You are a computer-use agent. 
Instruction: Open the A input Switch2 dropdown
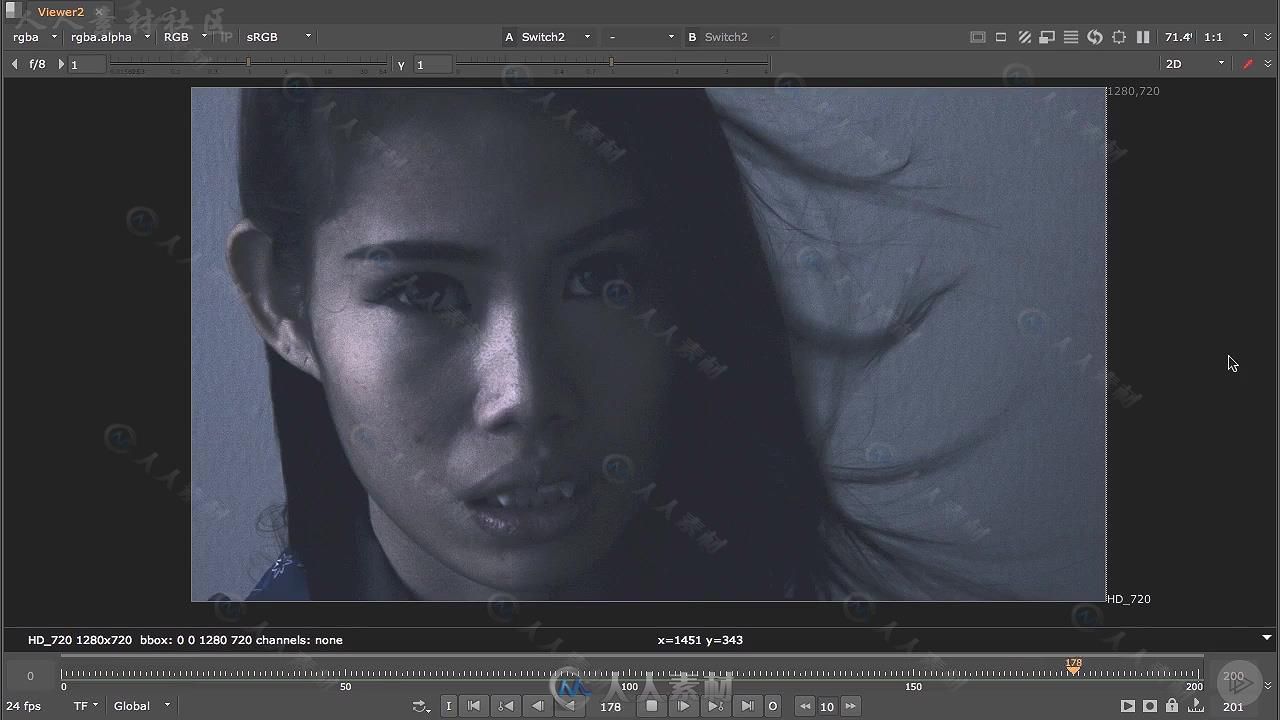(x=555, y=37)
